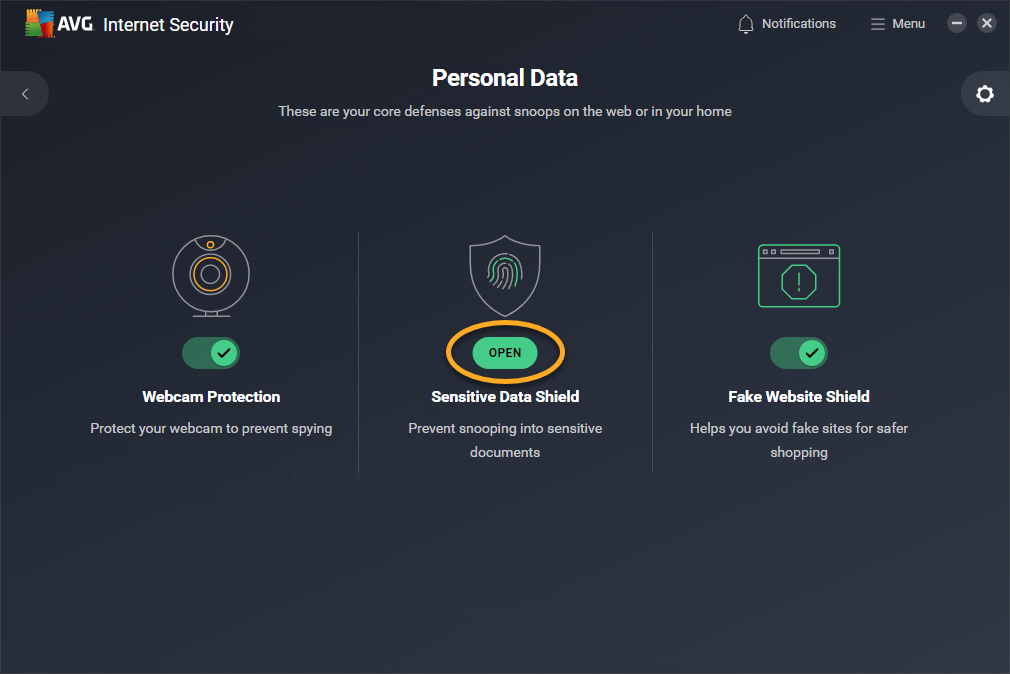
Task: Turn off the Fake Website Shield toggle
Action: pos(799,353)
